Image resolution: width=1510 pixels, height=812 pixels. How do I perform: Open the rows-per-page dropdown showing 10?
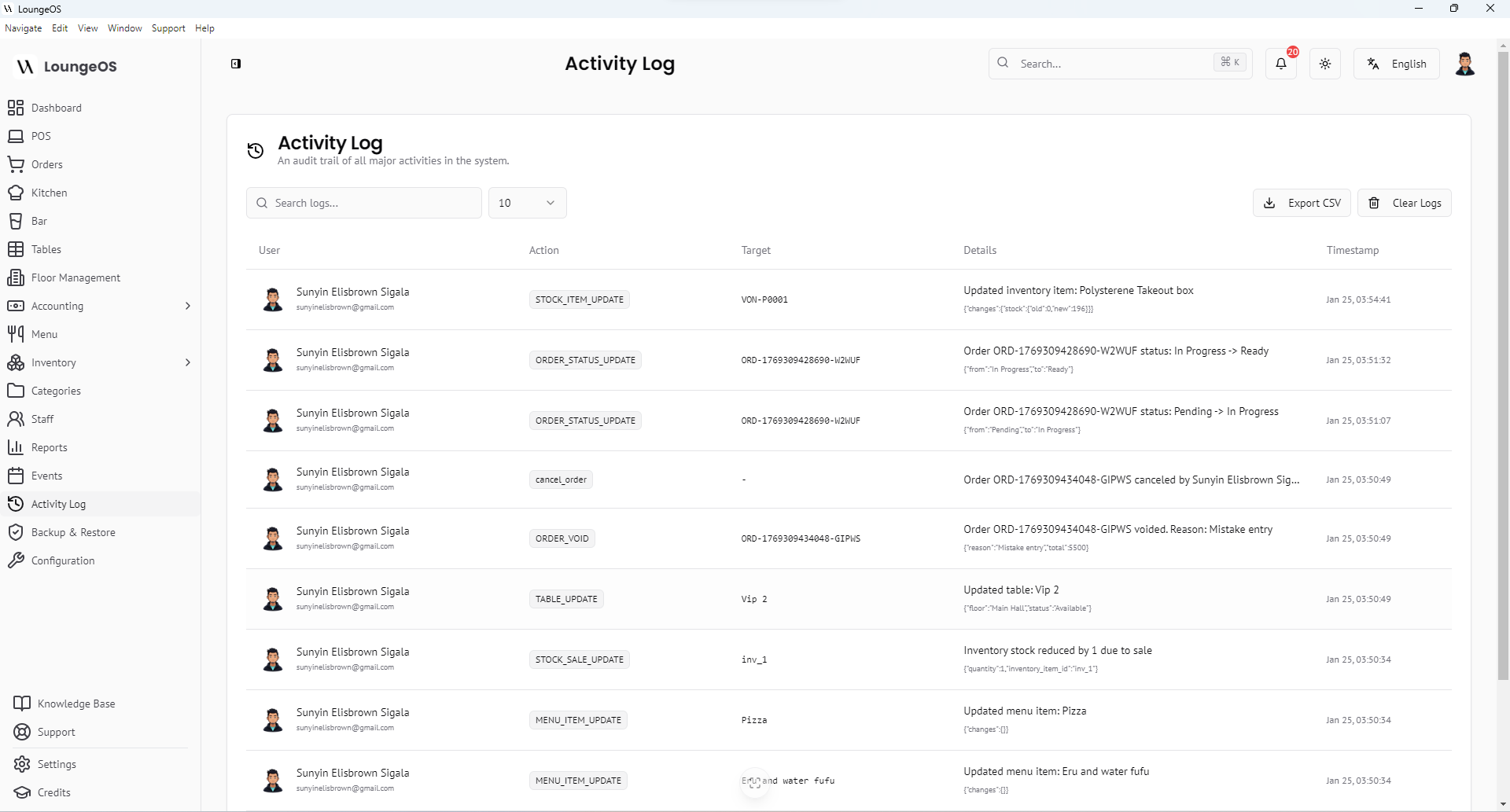(527, 203)
